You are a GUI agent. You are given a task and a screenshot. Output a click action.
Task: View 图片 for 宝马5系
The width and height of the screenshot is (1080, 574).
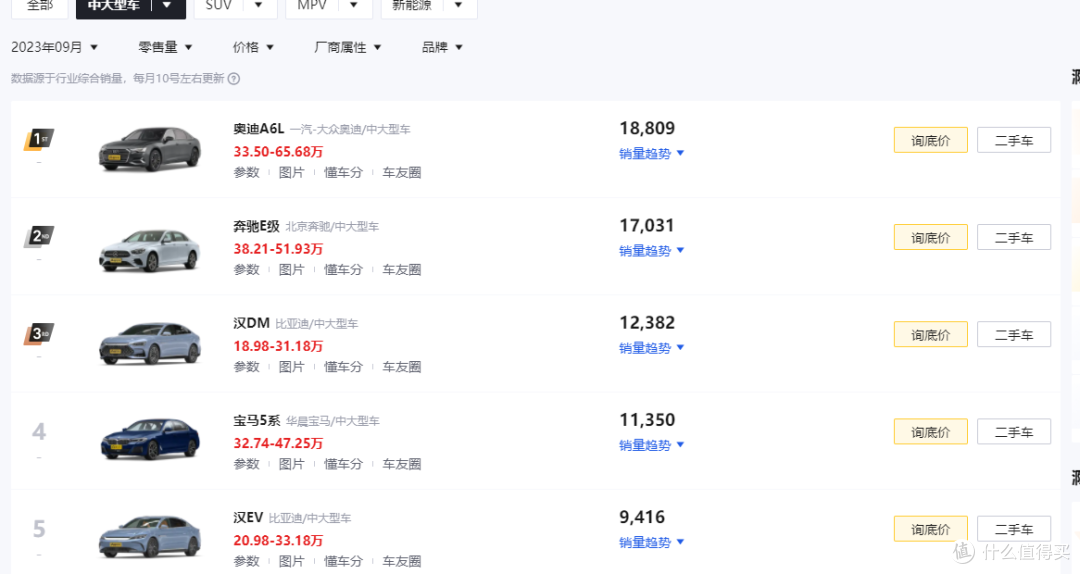pos(291,464)
